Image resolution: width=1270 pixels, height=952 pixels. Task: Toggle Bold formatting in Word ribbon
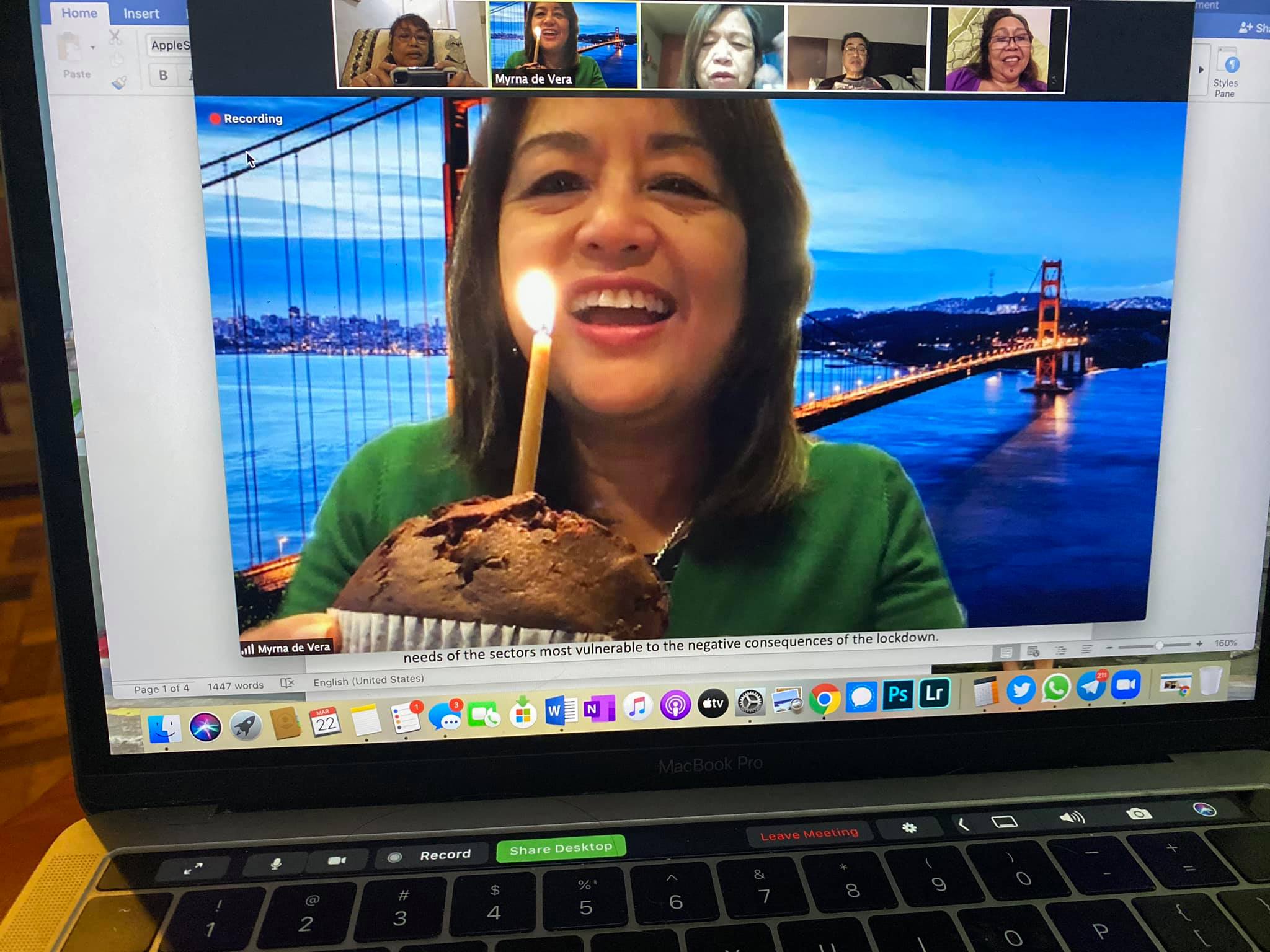(x=163, y=75)
